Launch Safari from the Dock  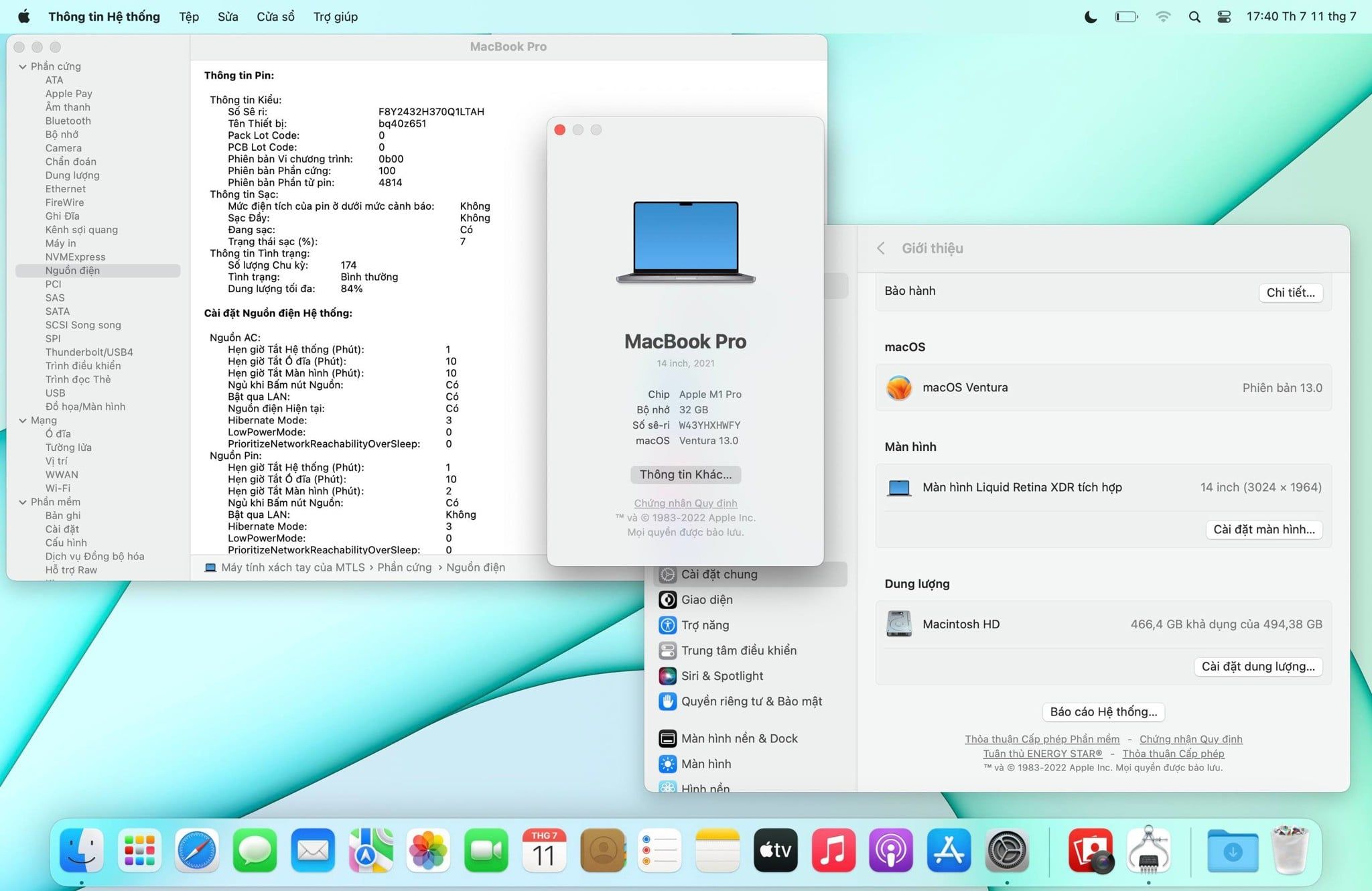point(197,850)
